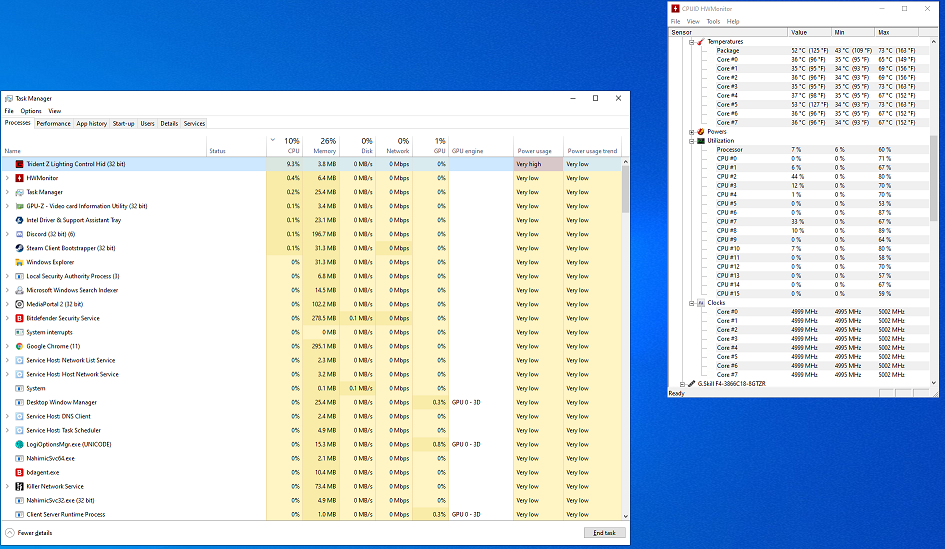Select the Client Server Runtime Process row
The width and height of the screenshot is (945, 549).
[311, 515]
